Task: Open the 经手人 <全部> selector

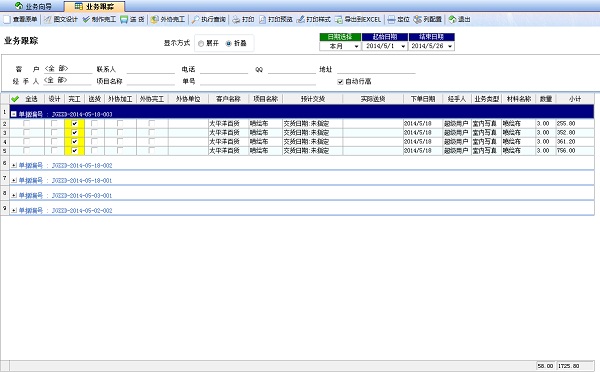Action: (x=68, y=80)
